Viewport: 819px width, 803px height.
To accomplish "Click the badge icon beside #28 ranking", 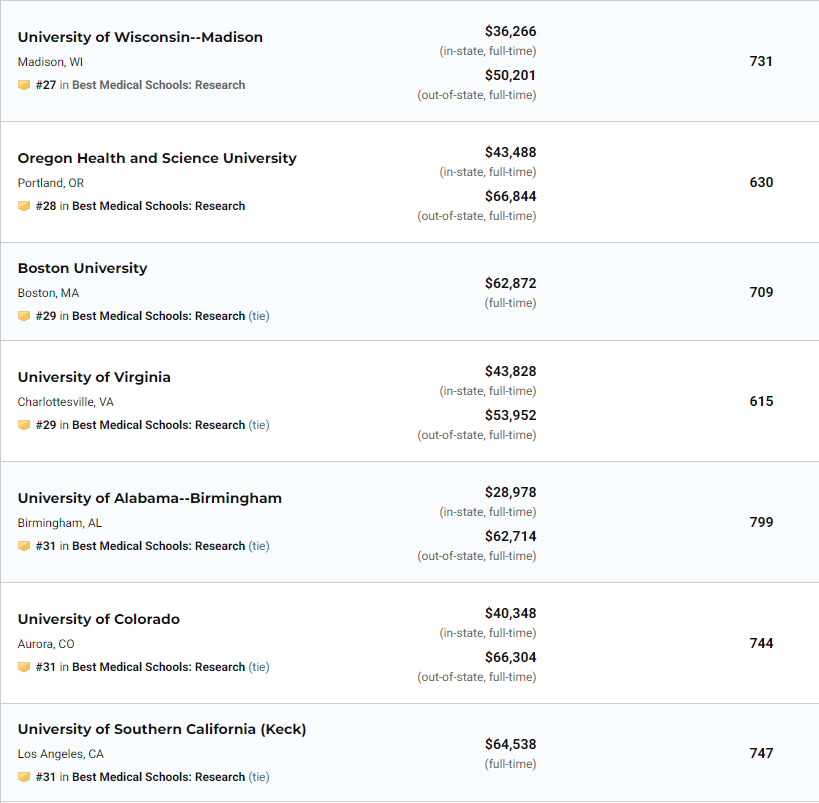I will [24, 206].
